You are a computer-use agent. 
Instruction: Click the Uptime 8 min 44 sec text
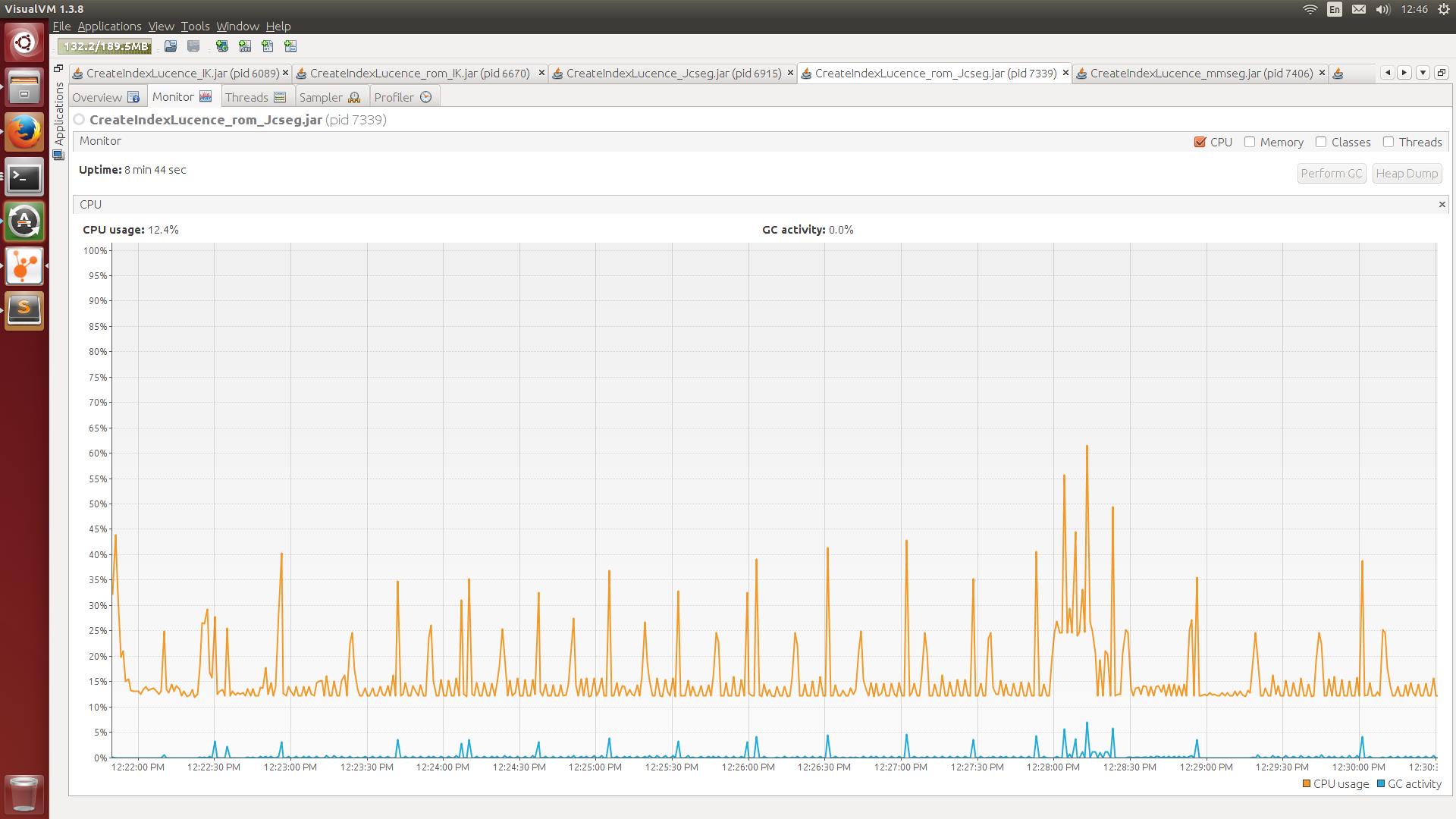(133, 170)
